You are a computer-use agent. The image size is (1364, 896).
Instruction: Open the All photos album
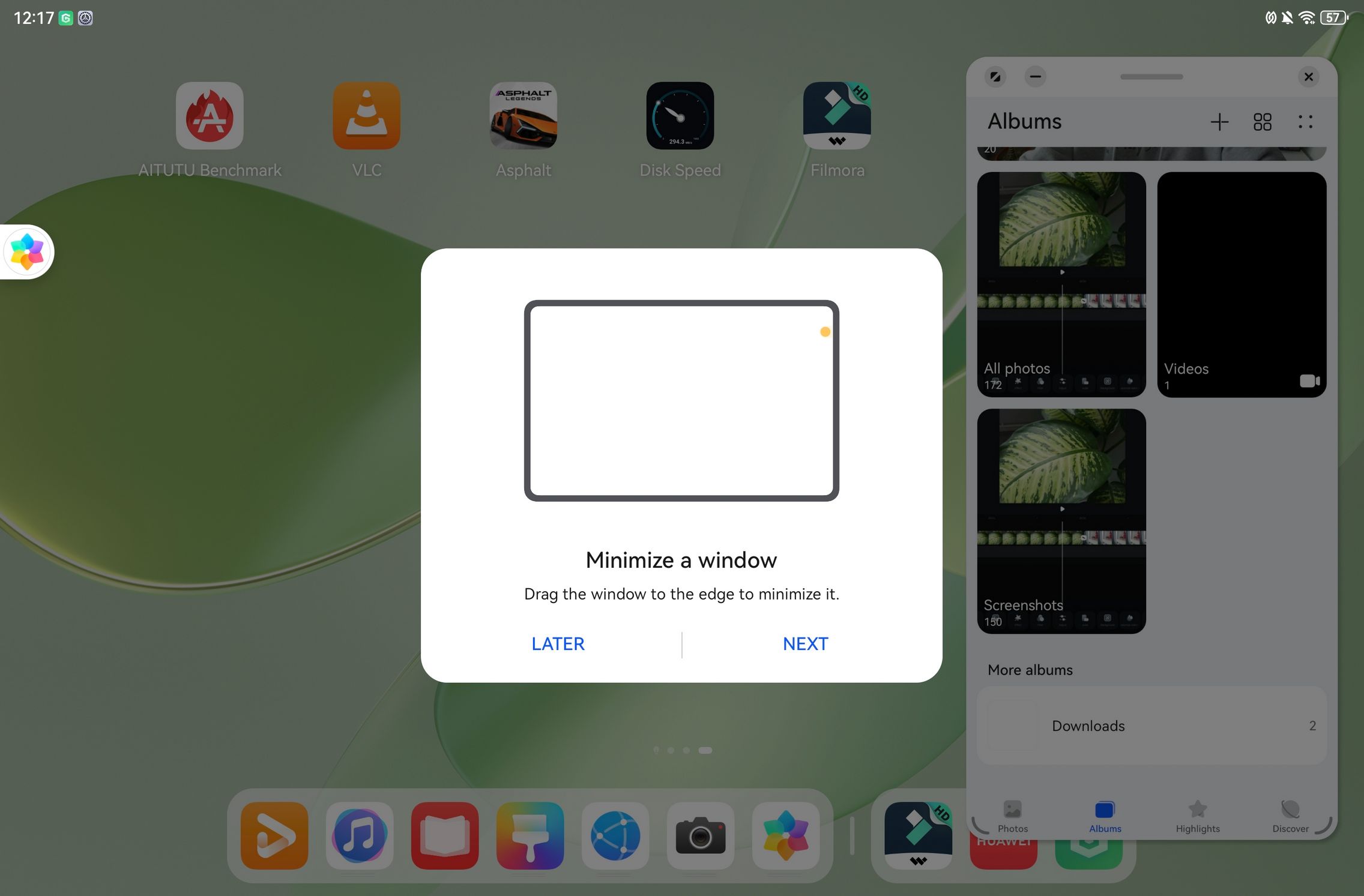tap(1061, 284)
